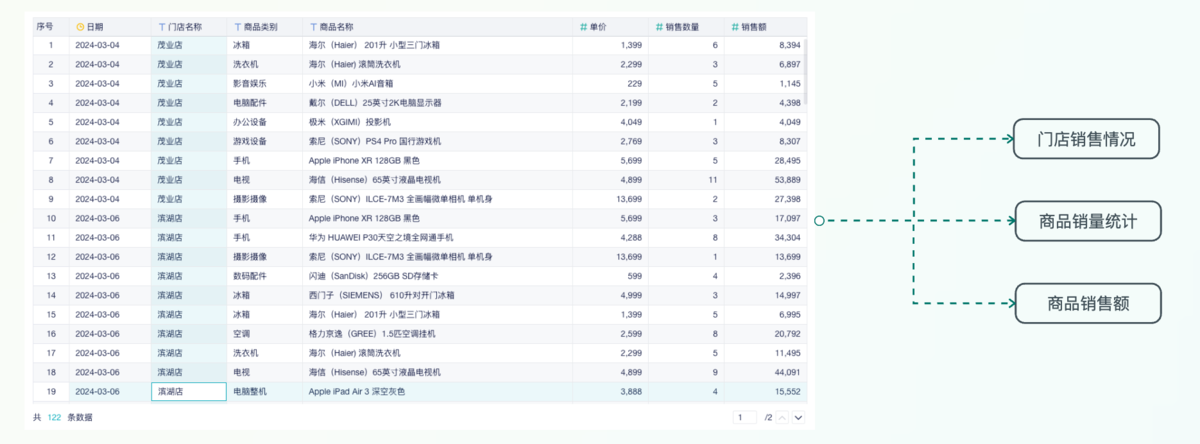Click the 商品销售额 box
Screen dimensions: 1200x444
(x=1088, y=302)
